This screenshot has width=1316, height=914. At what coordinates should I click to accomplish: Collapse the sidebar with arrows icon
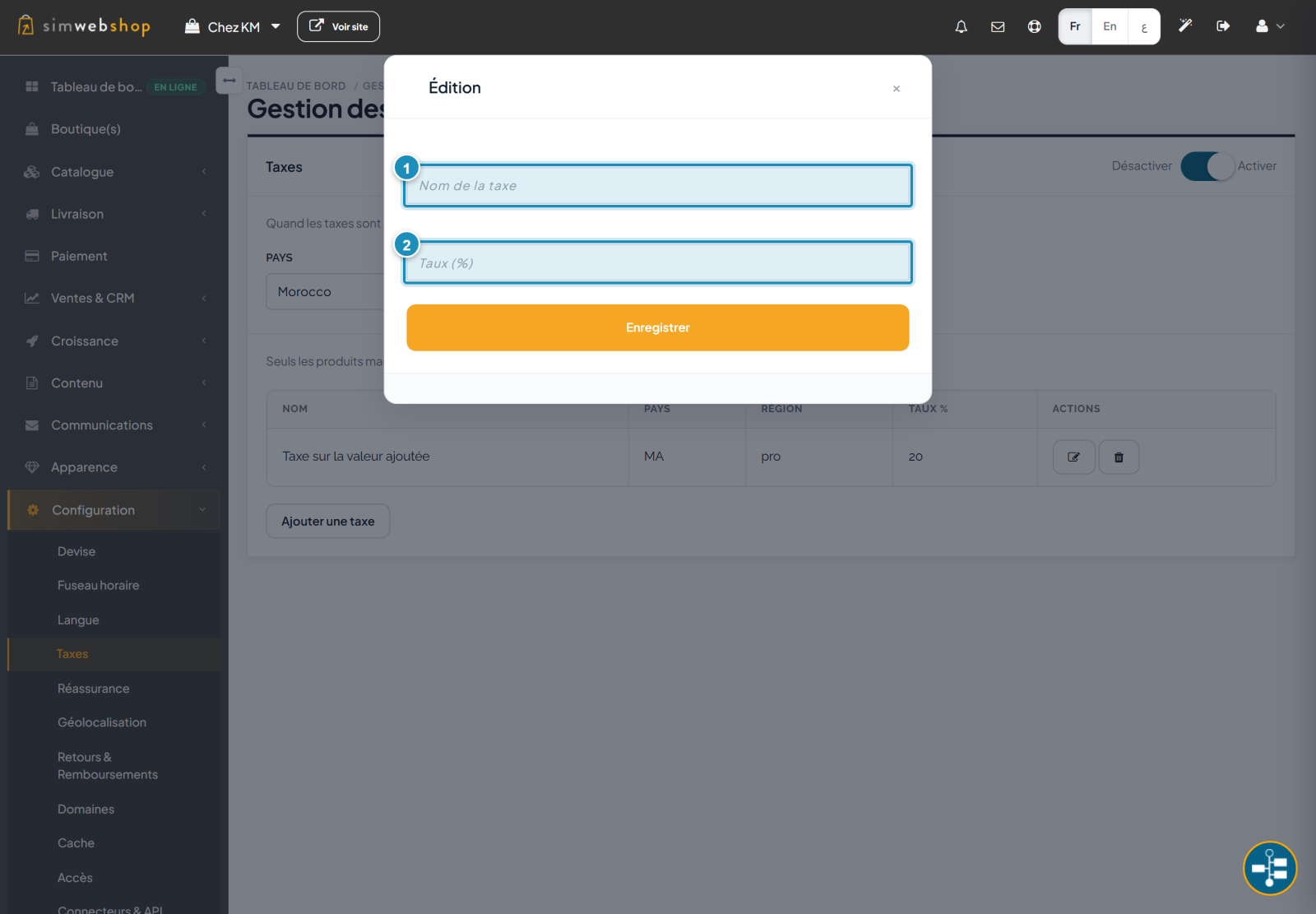tap(229, 81)
